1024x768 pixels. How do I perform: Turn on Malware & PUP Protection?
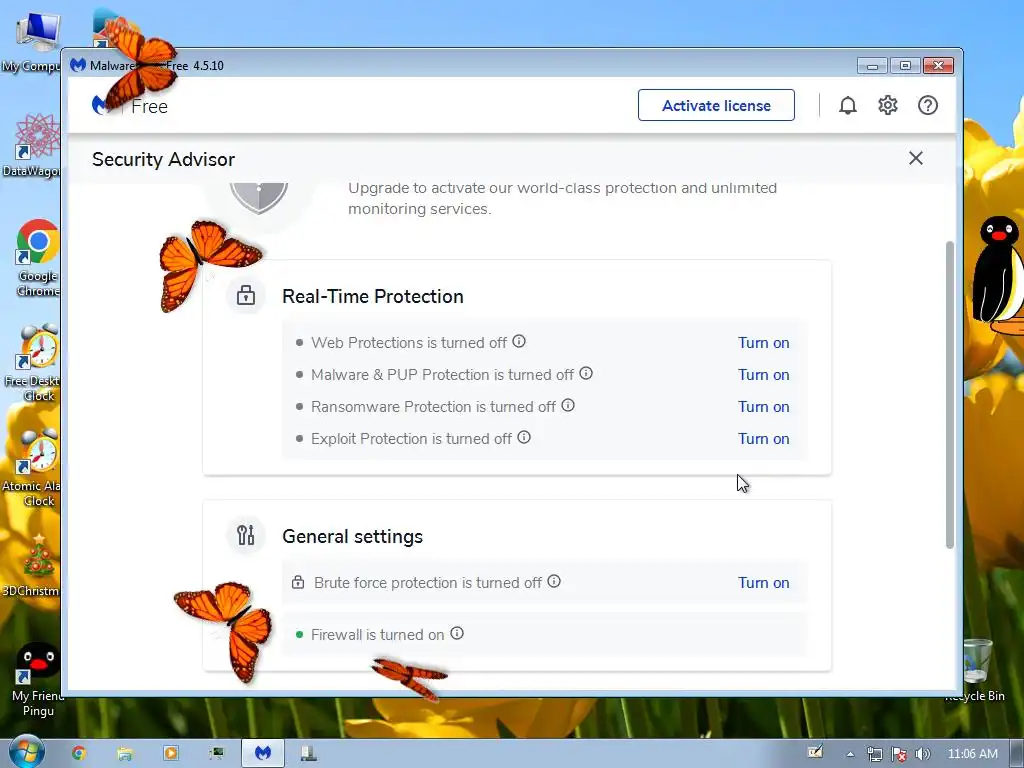(763, 375)
